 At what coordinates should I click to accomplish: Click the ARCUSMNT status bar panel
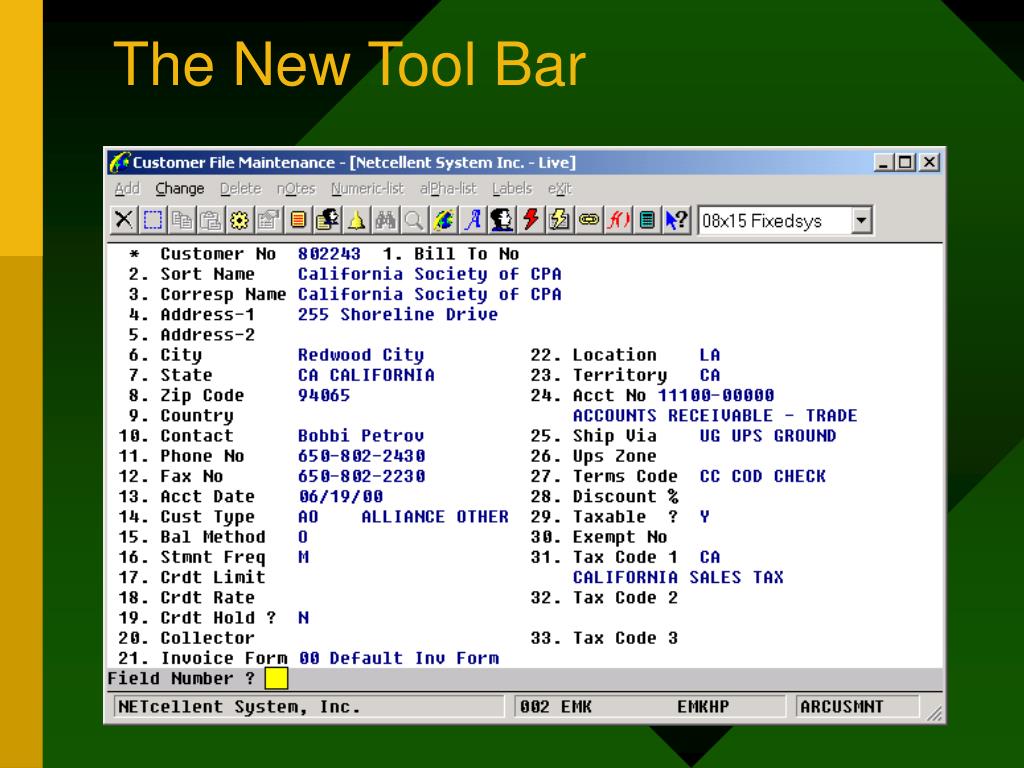857,707
